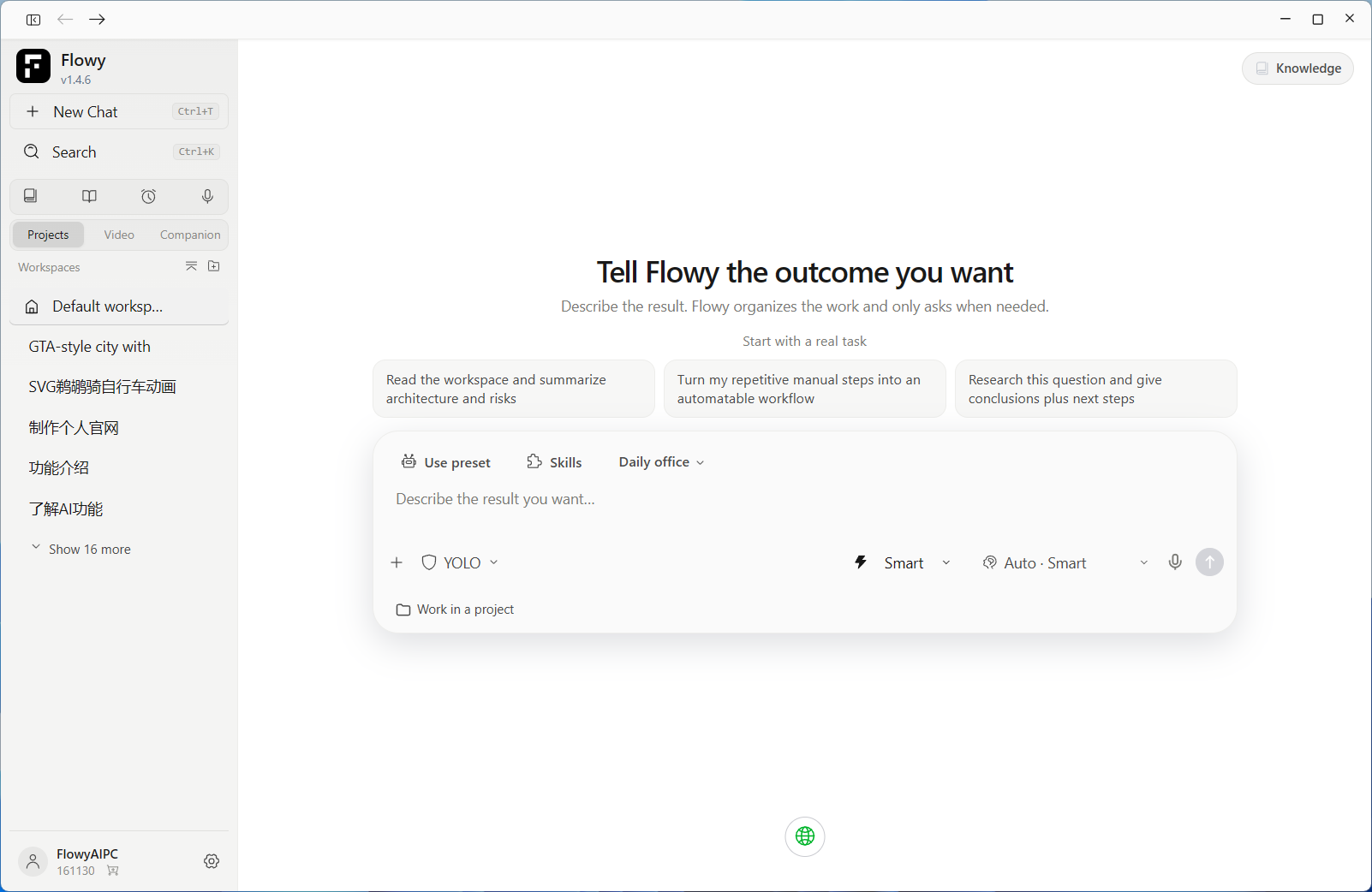Toggle Work in a project option
This screenshot has height=892, width=1372.
coord(455,610)
